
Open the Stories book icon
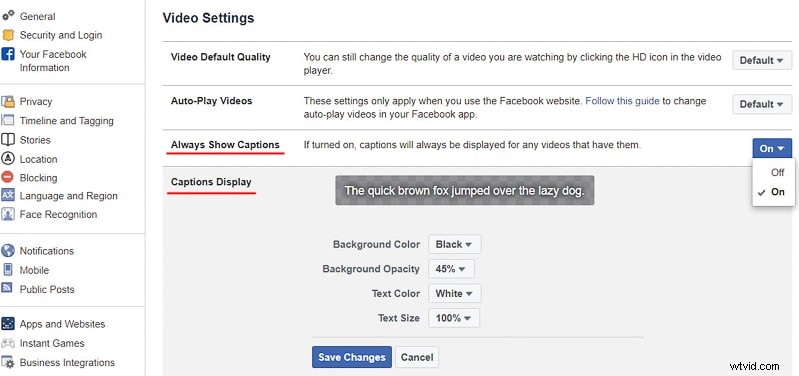[8, 140]
